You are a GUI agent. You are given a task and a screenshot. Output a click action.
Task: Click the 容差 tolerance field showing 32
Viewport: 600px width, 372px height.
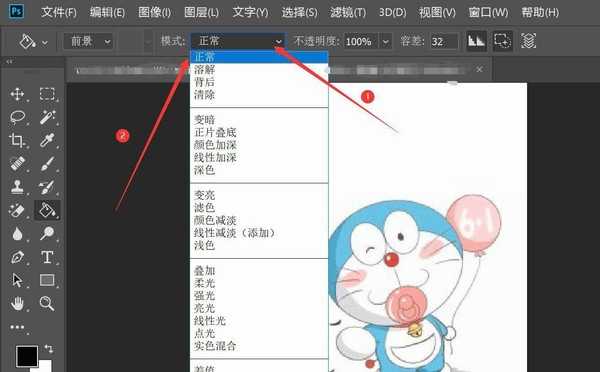click(x=444, y=41)
